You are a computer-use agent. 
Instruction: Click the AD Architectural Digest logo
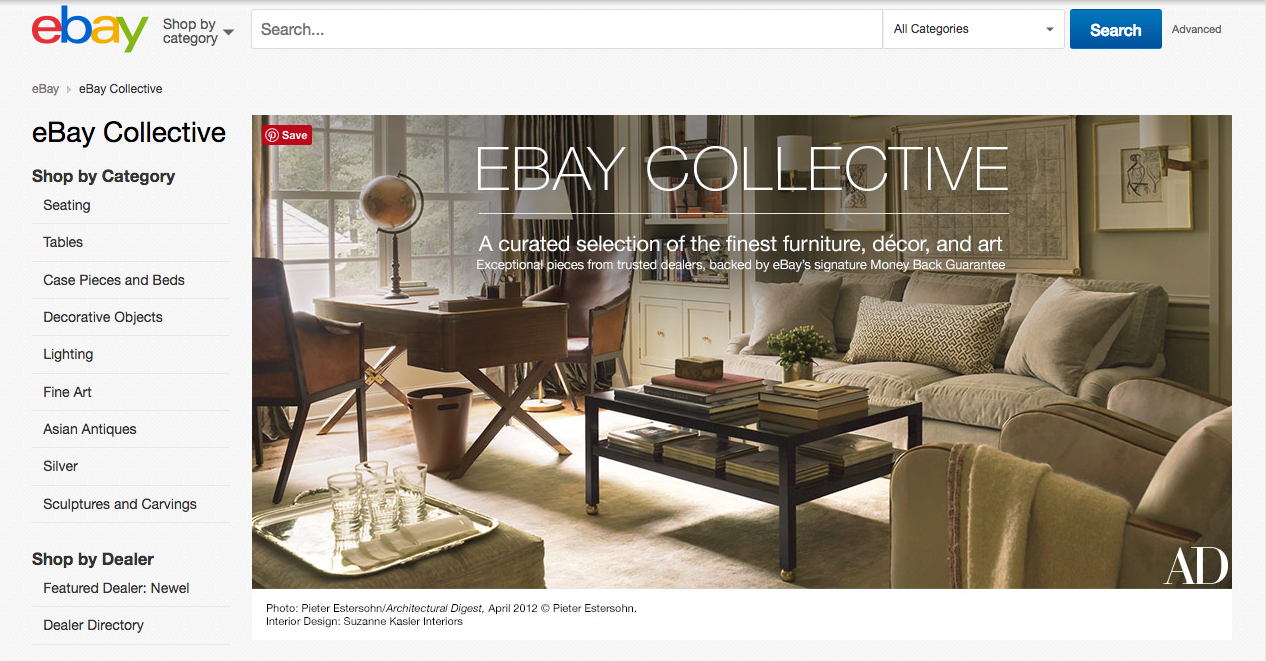(x=1196, y=566)
